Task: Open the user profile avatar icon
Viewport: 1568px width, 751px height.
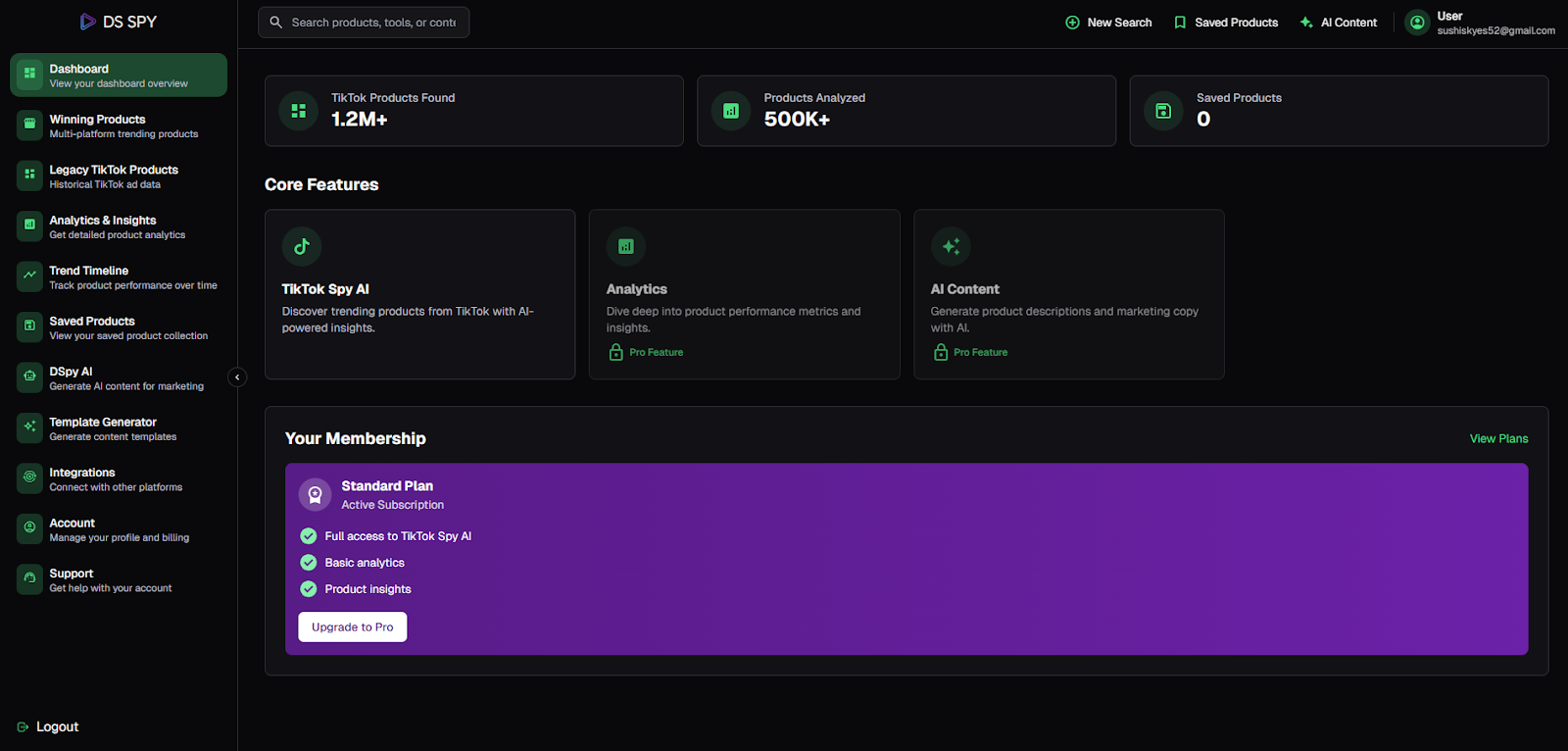Action: click(1417, 23)
